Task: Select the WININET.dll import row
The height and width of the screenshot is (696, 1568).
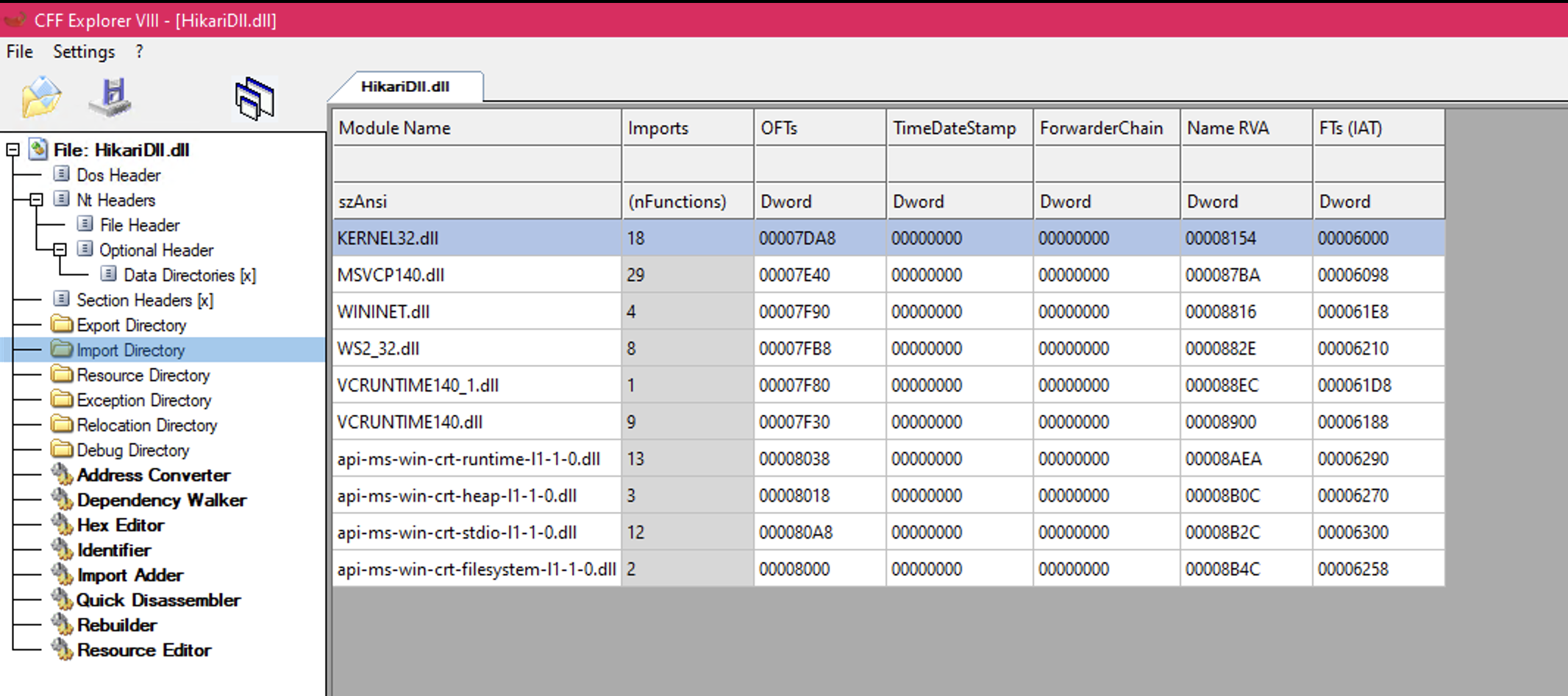Action: [383, 312]
